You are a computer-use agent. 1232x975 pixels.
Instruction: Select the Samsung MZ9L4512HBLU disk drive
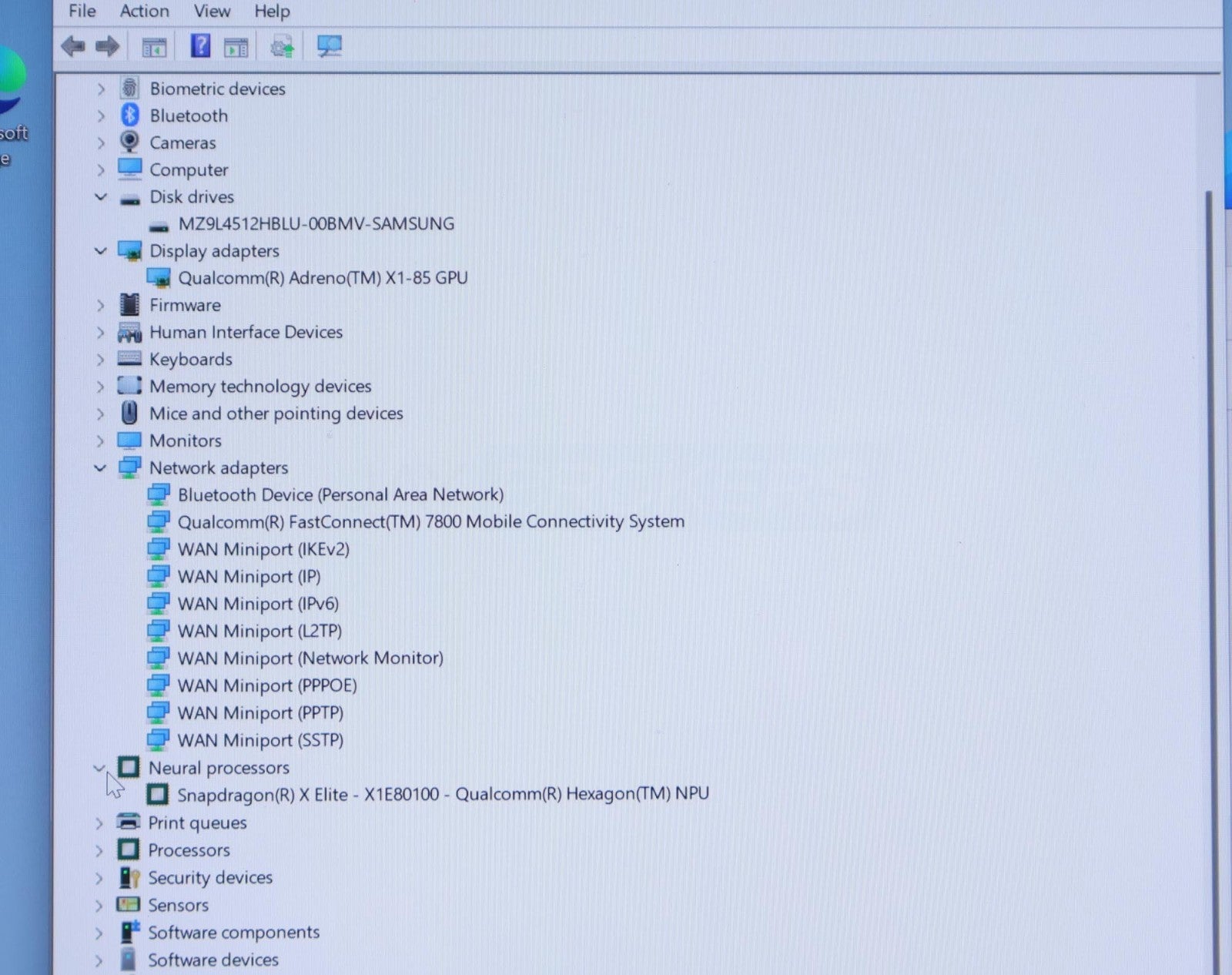click(316, 224)
